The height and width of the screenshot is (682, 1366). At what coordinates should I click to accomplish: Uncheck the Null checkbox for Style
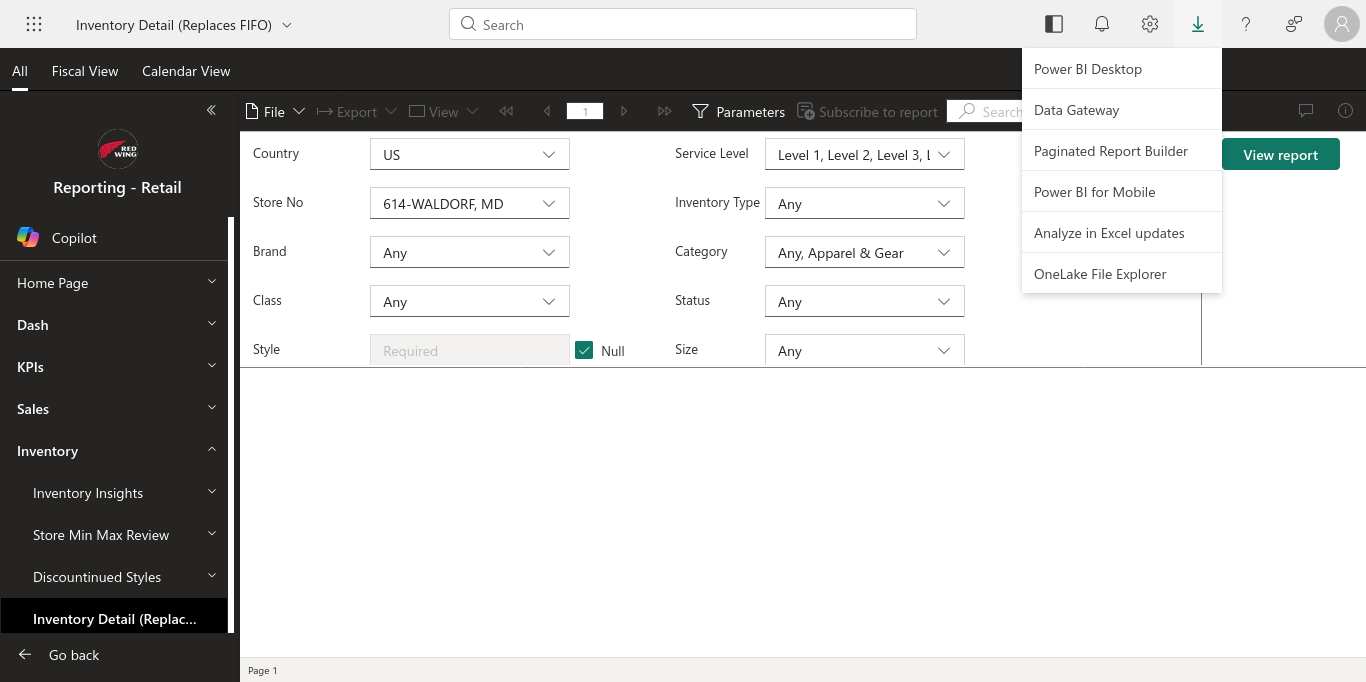tap(584, 350)
